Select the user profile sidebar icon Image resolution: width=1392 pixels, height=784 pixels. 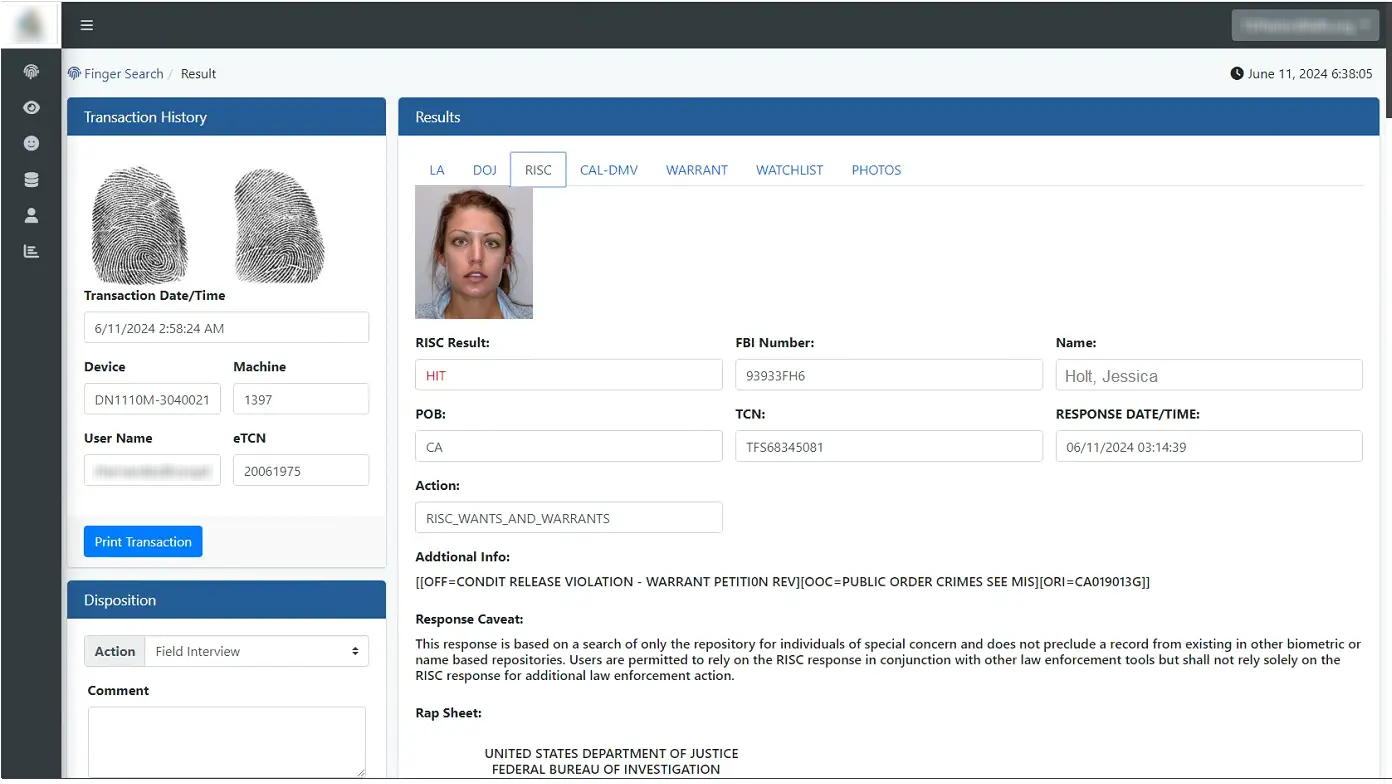31,215
